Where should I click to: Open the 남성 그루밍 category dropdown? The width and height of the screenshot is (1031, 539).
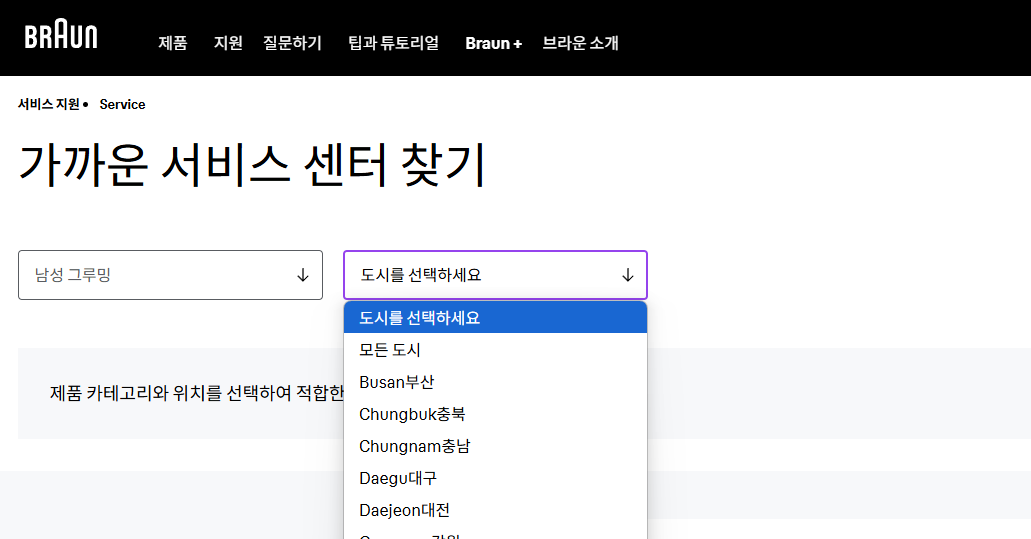(x=170, y=275)
